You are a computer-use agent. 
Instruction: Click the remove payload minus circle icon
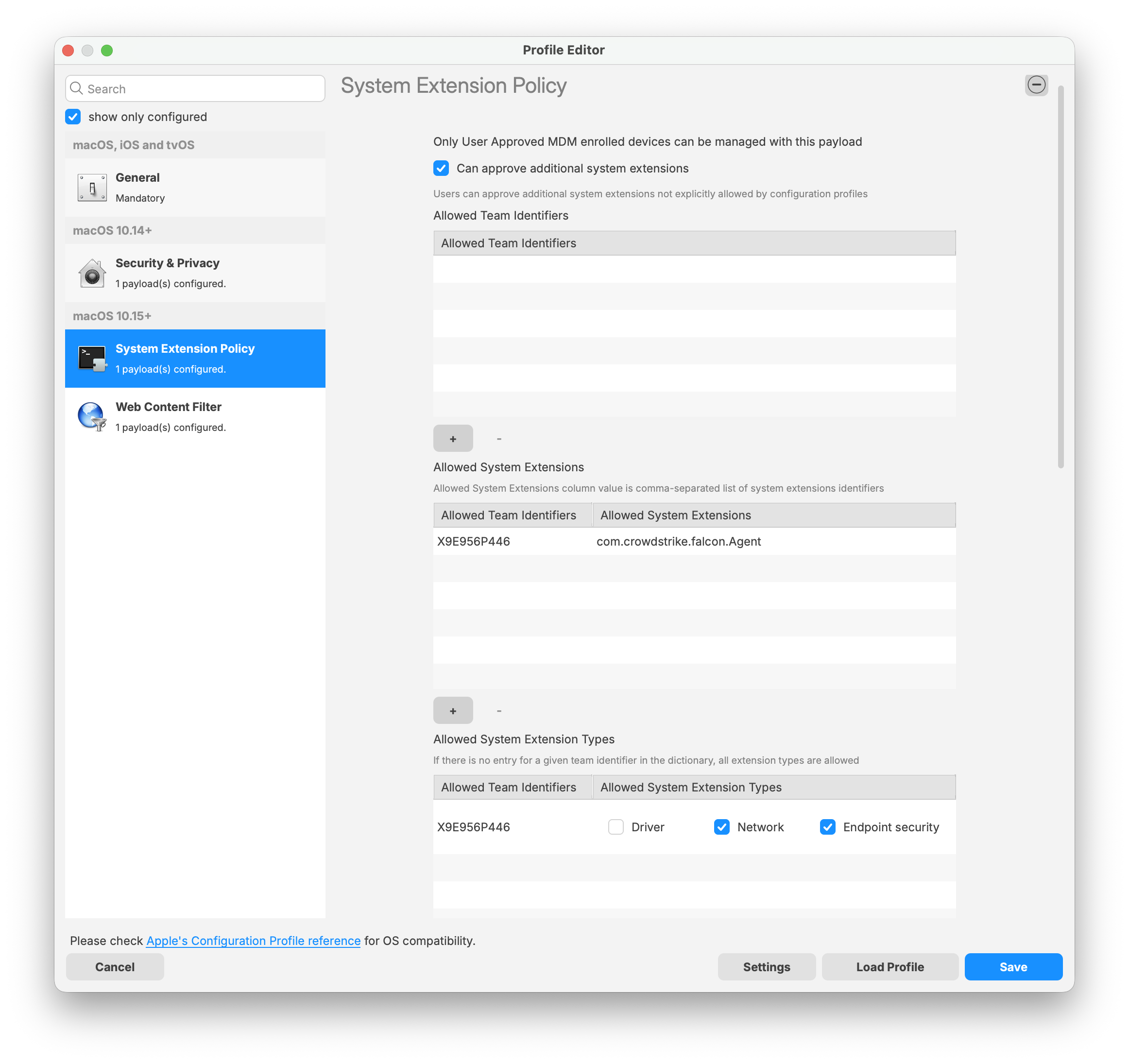coord(1036,85)
